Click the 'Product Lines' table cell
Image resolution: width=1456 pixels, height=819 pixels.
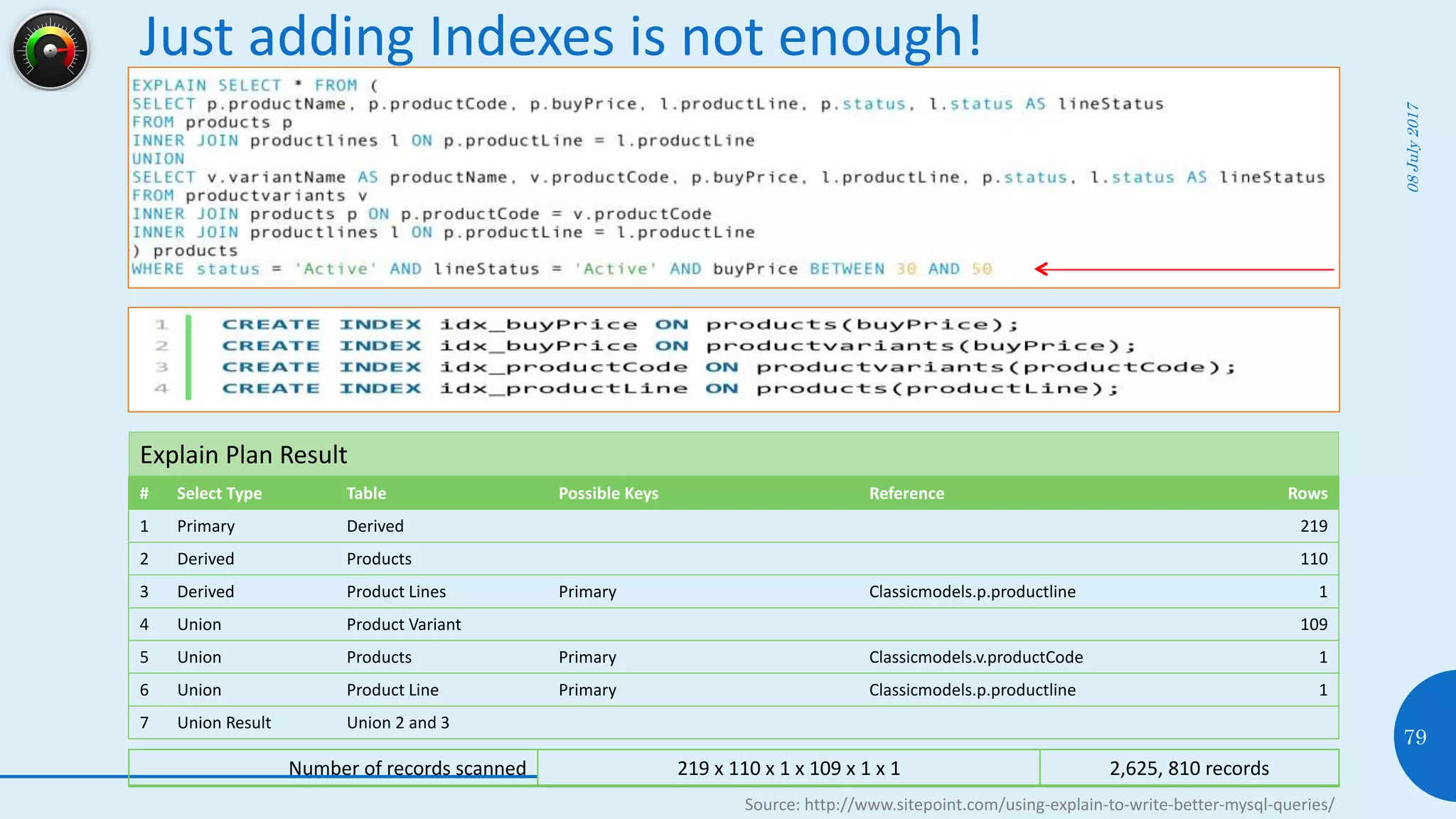(x=396, y=591)
